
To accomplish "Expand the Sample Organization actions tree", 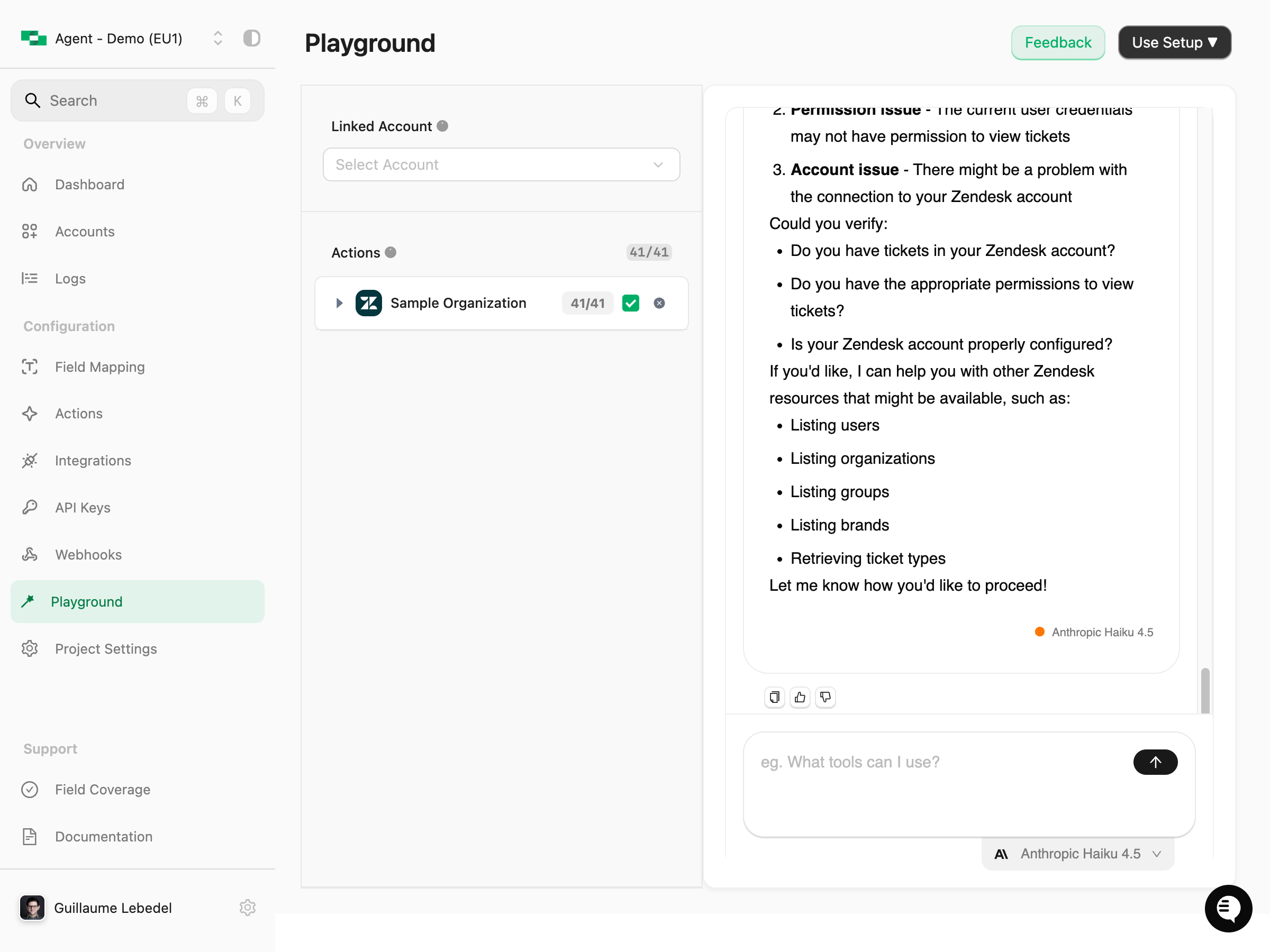I will (338, 303).
